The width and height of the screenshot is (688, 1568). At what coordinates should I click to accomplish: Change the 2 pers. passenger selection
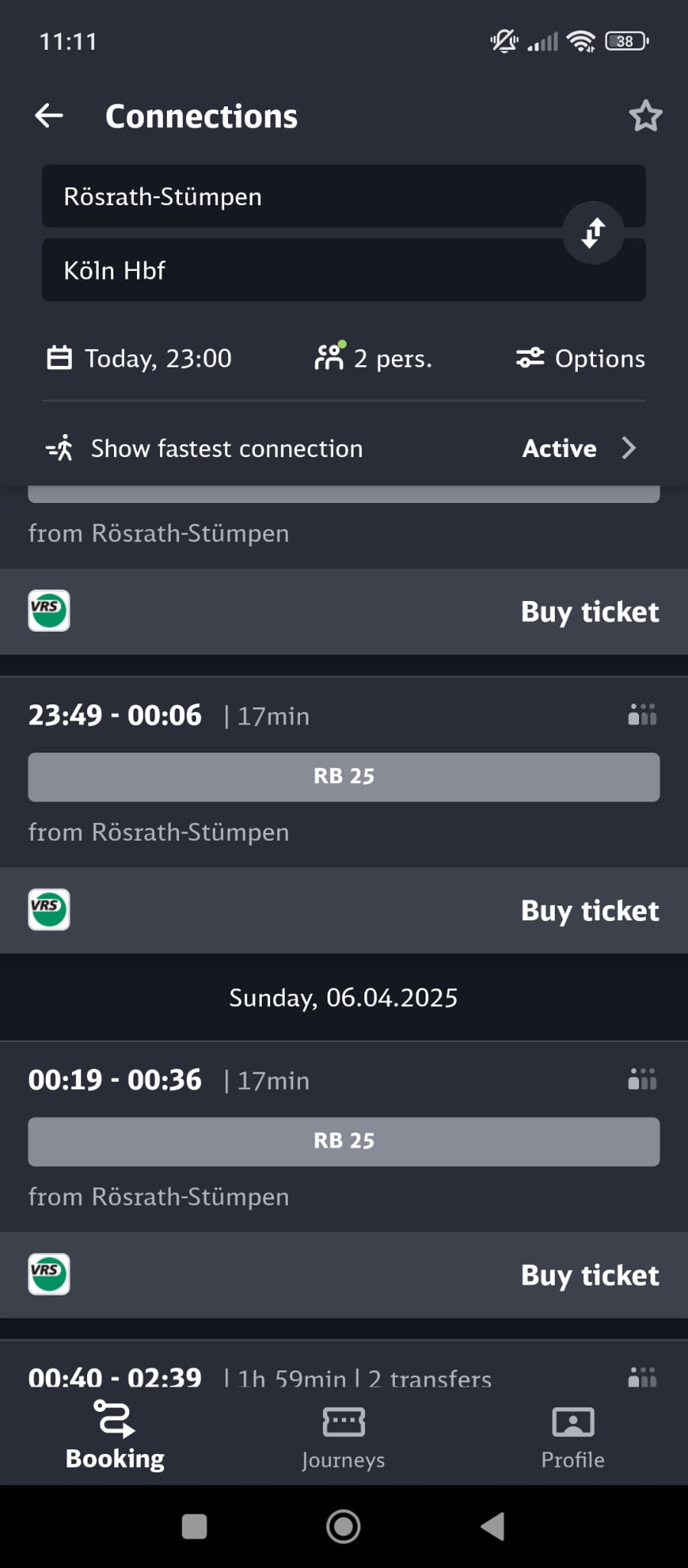(x=373, y=358)
